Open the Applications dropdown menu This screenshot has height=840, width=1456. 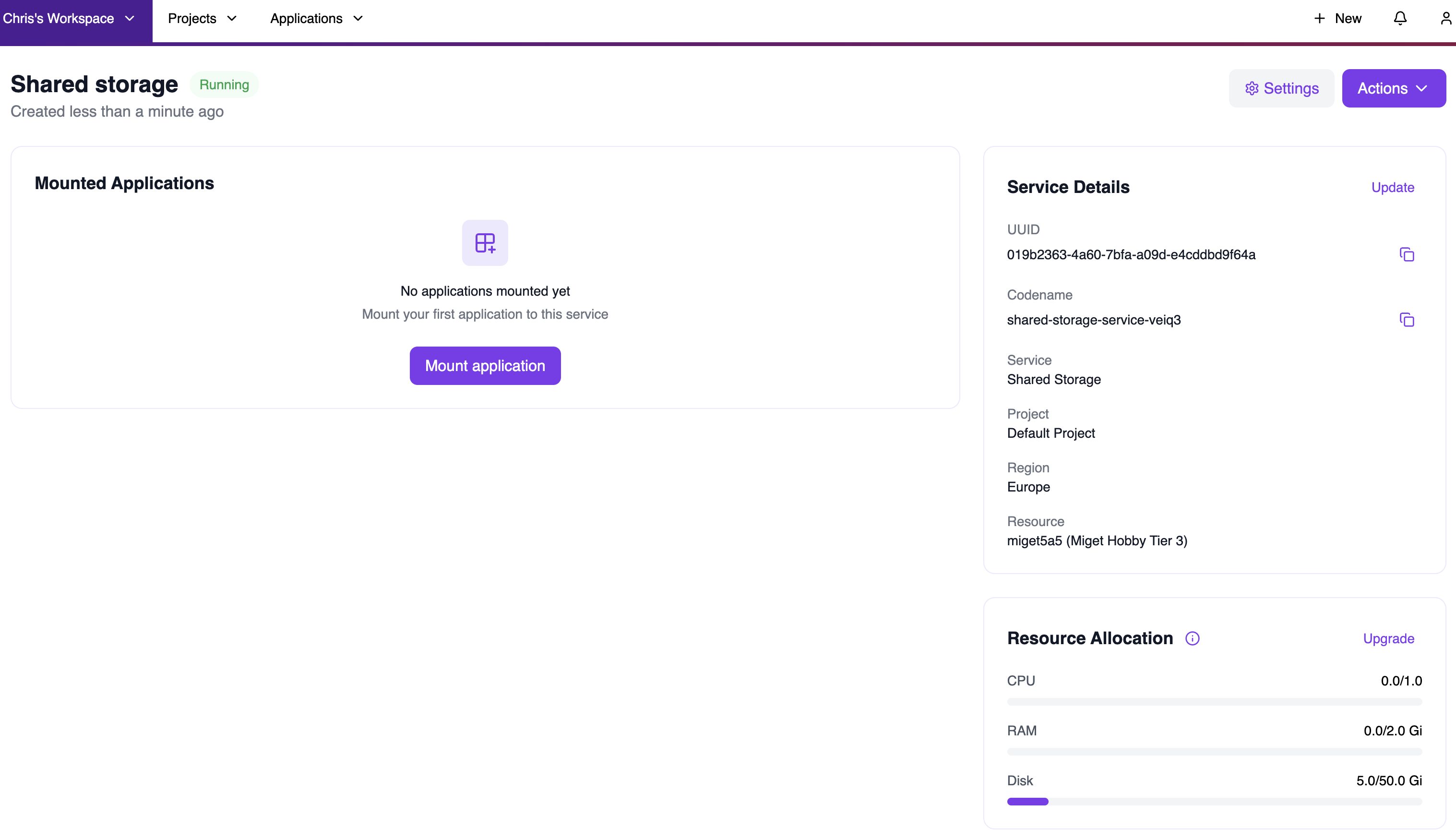pyautogui.click(x=317, y=18)
